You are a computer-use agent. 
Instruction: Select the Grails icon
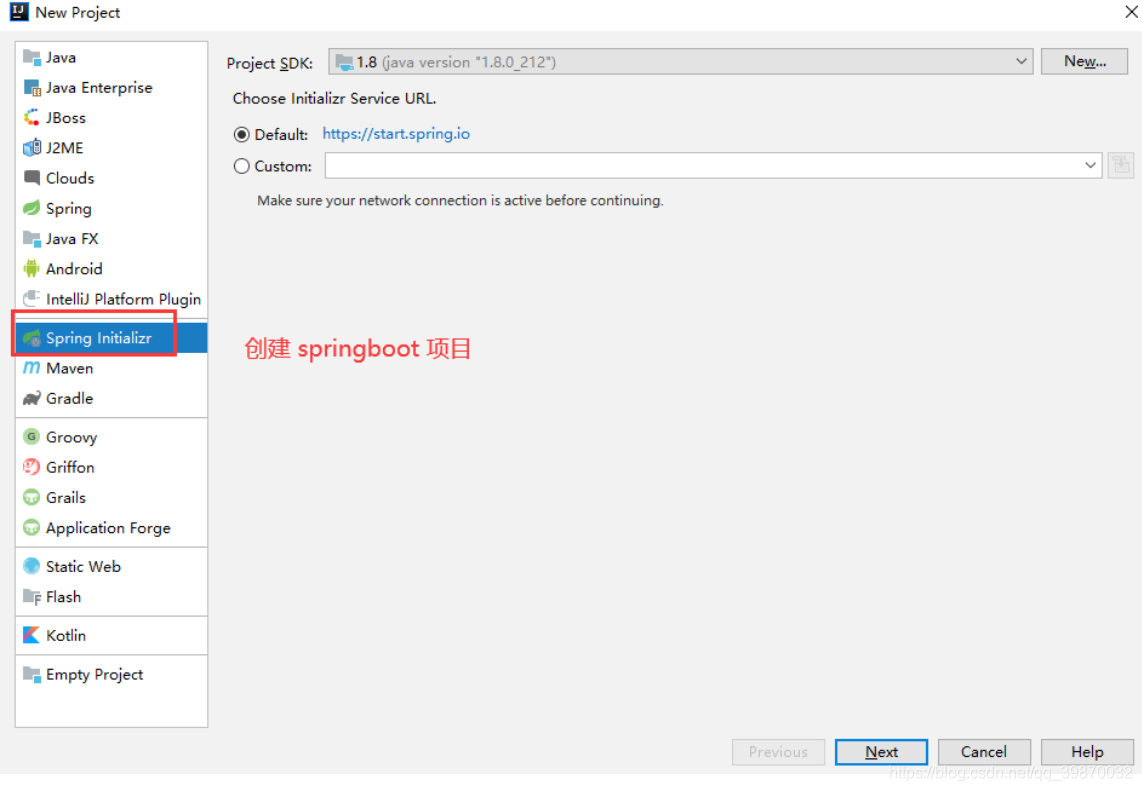point(31,498)
